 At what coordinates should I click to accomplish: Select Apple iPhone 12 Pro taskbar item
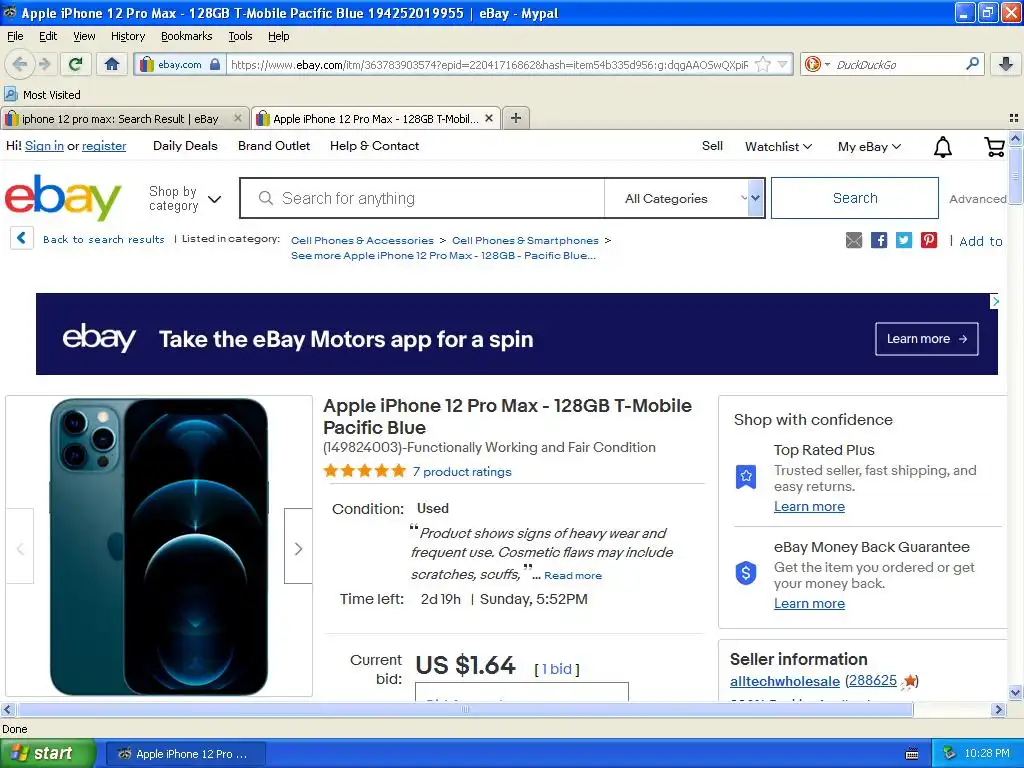[x=185, y=754]
